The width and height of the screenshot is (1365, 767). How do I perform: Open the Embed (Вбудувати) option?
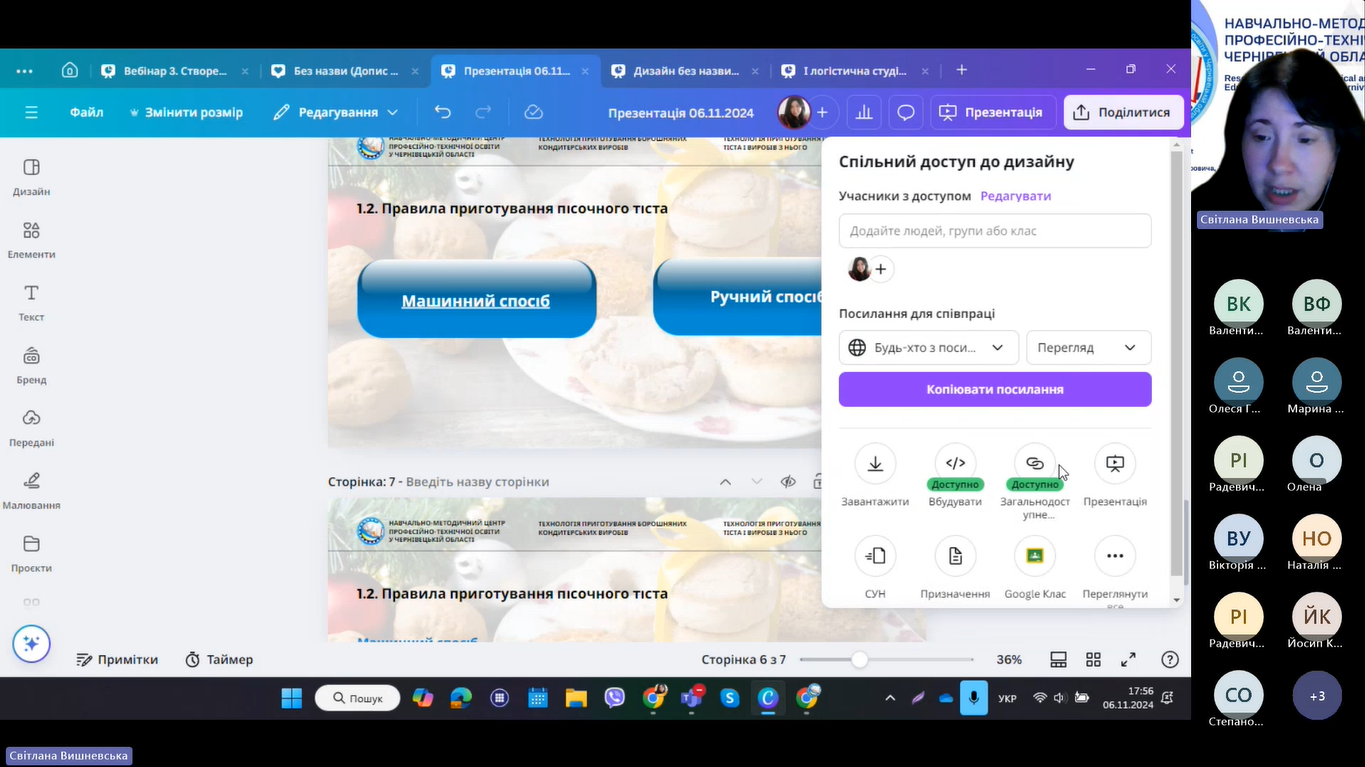coord(955,464)
